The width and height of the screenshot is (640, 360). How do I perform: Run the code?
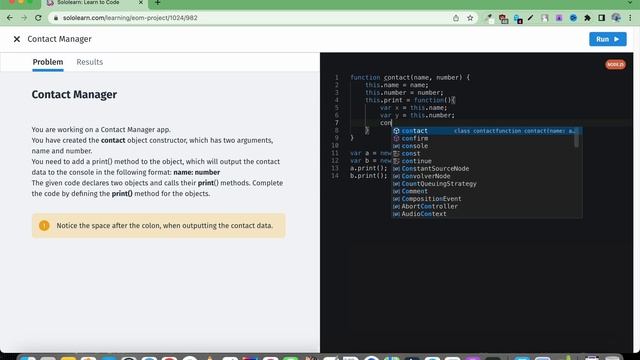pos(607,39)
